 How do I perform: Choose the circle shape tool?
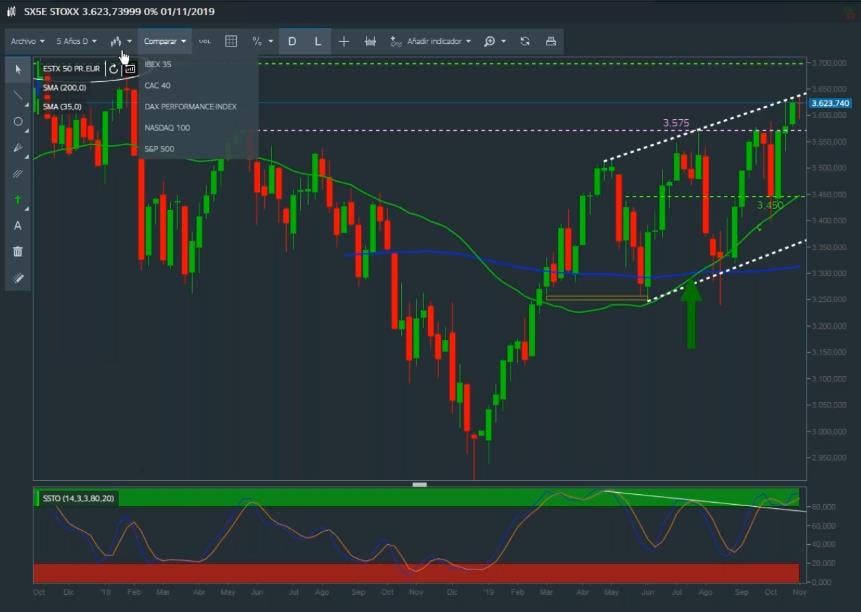(x=18, y=122)
